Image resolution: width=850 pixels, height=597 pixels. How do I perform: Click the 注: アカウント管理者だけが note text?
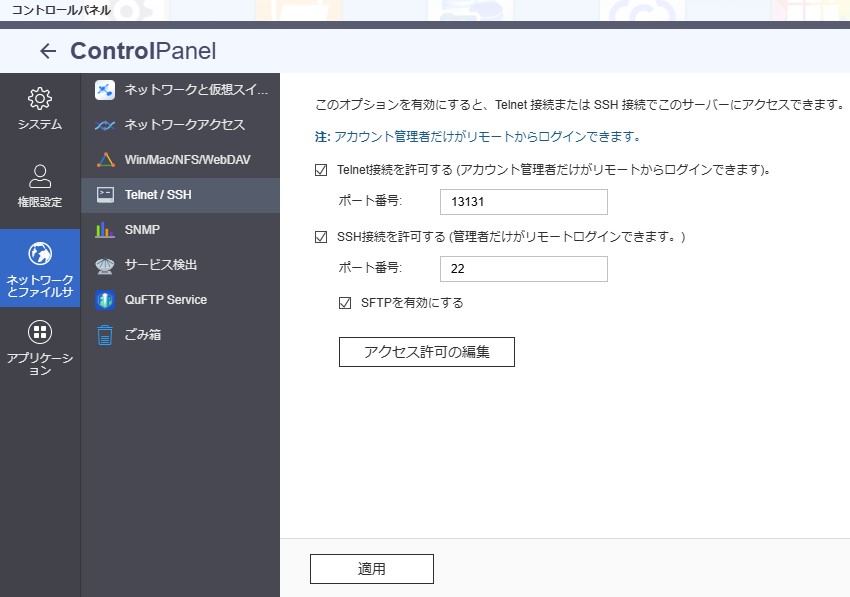pyautogui.click(x=477, y=137)
